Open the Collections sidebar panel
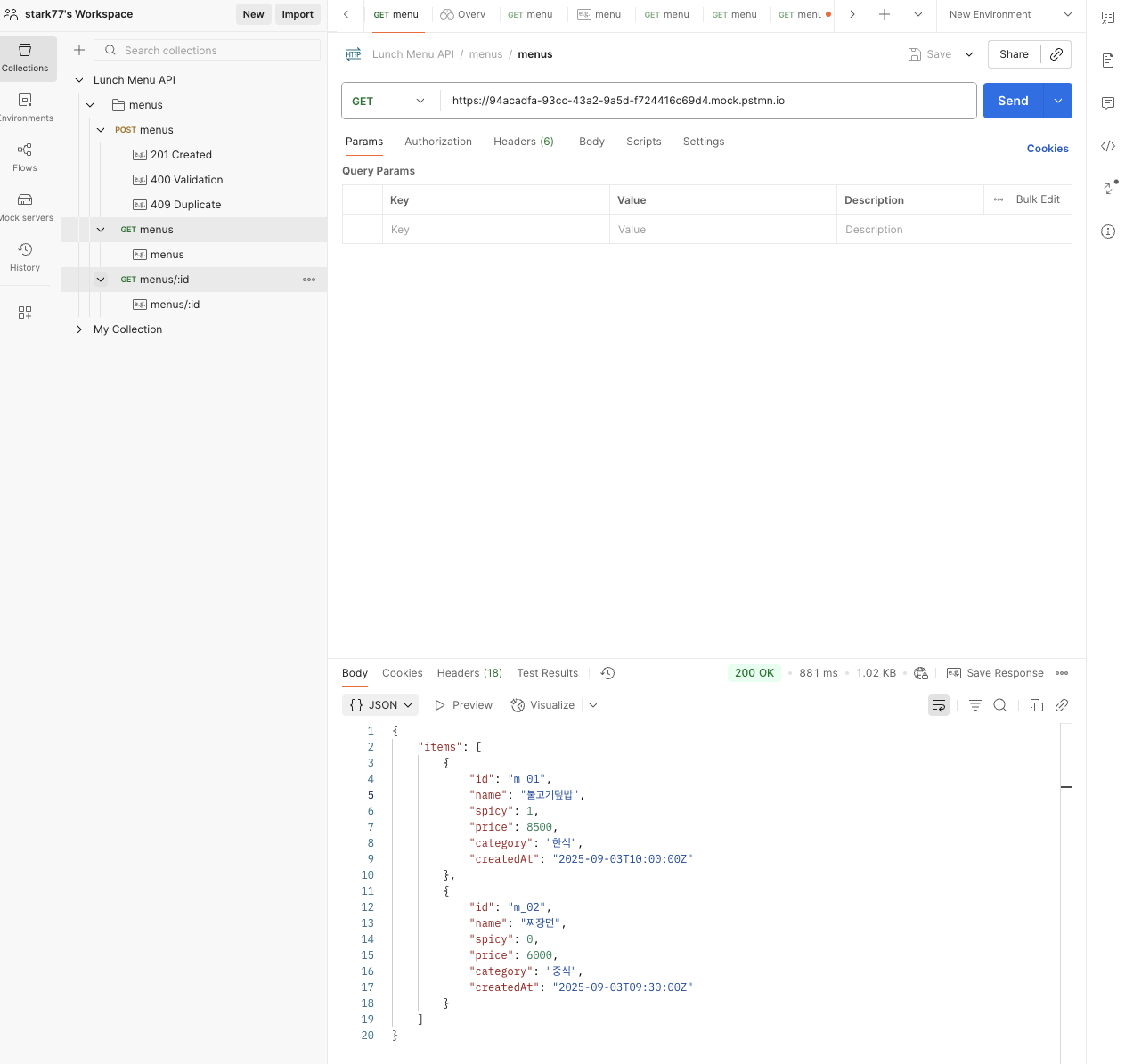 click(25, 58)
